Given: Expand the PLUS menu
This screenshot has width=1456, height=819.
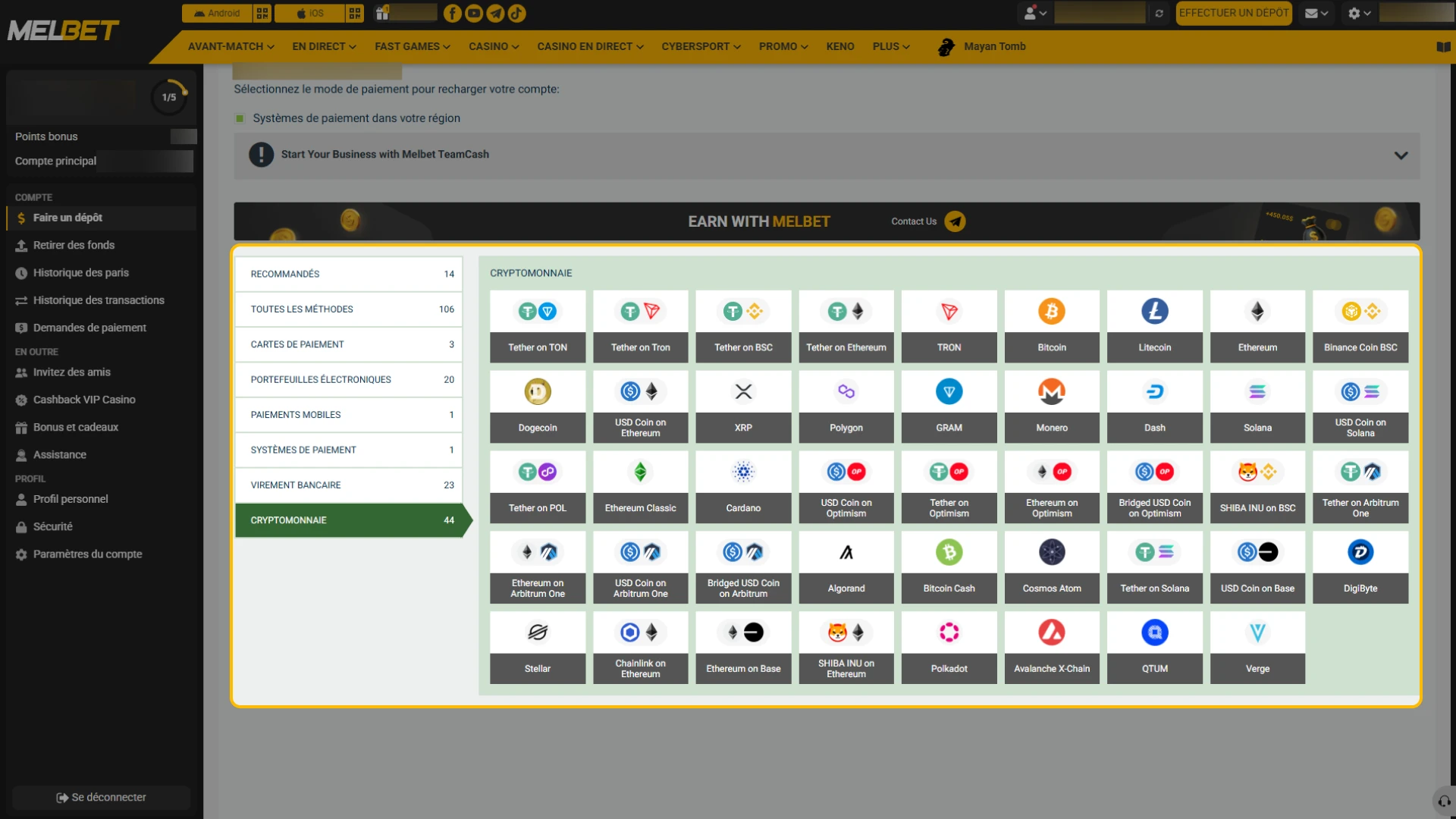Looking at the screenshot, I should click(890, 46).
